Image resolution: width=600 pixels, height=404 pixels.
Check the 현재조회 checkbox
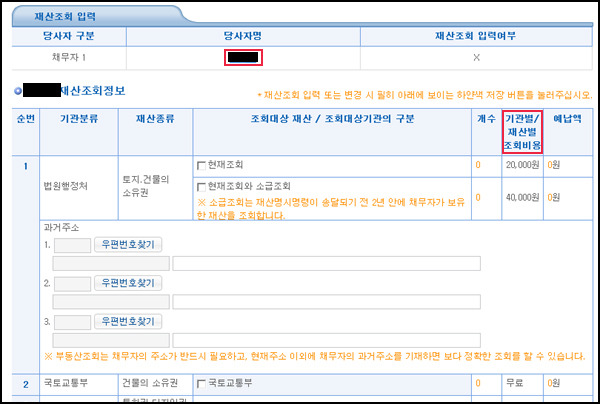coord(201,166)
